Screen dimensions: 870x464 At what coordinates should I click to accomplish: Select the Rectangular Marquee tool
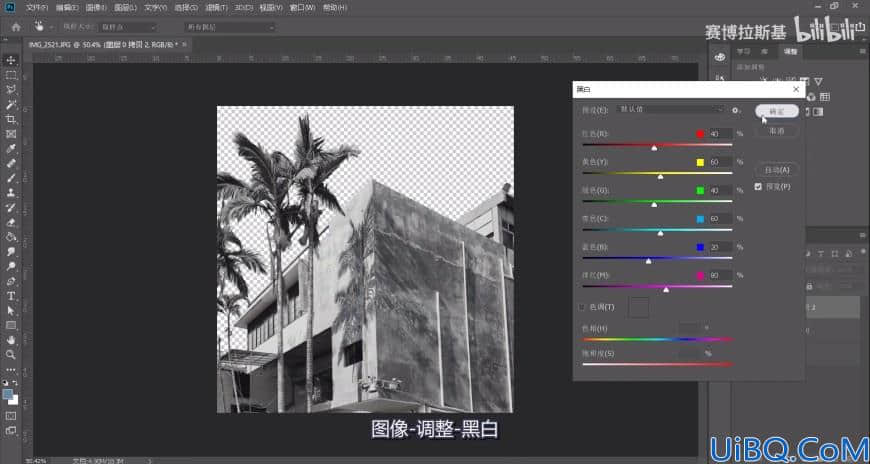click(11, 75)
